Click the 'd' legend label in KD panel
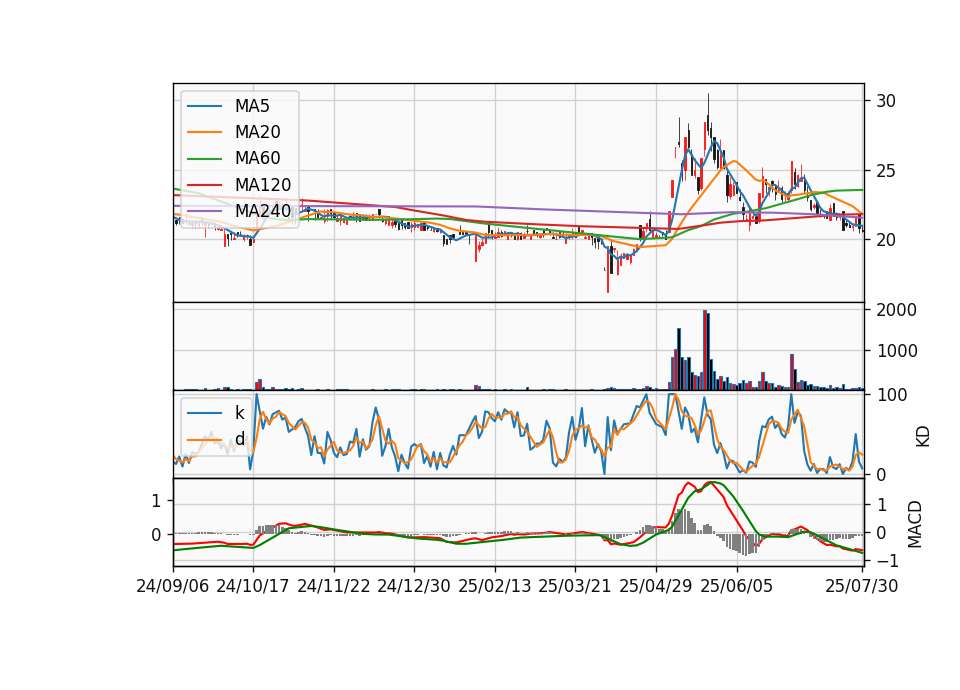Image resolution: width=960 pixels, height=690 pixels. (239, 439)
